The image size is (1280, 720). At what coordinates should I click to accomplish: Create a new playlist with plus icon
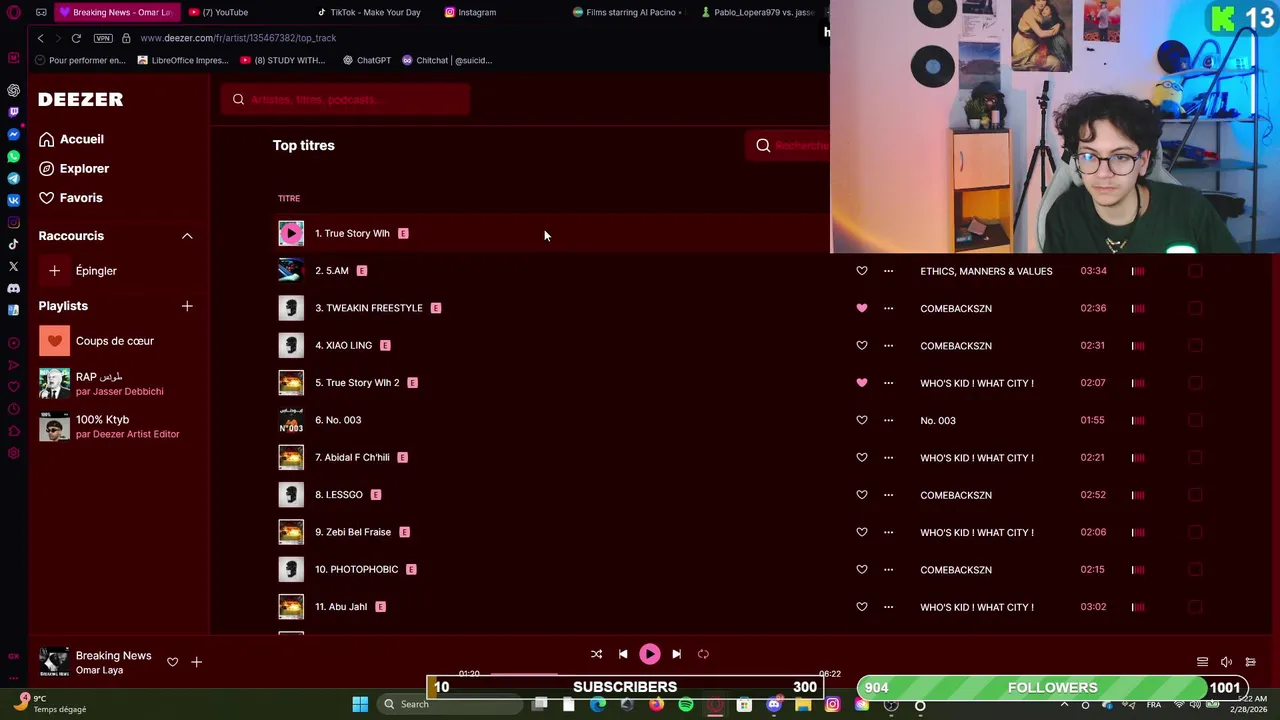pos(187,306)
